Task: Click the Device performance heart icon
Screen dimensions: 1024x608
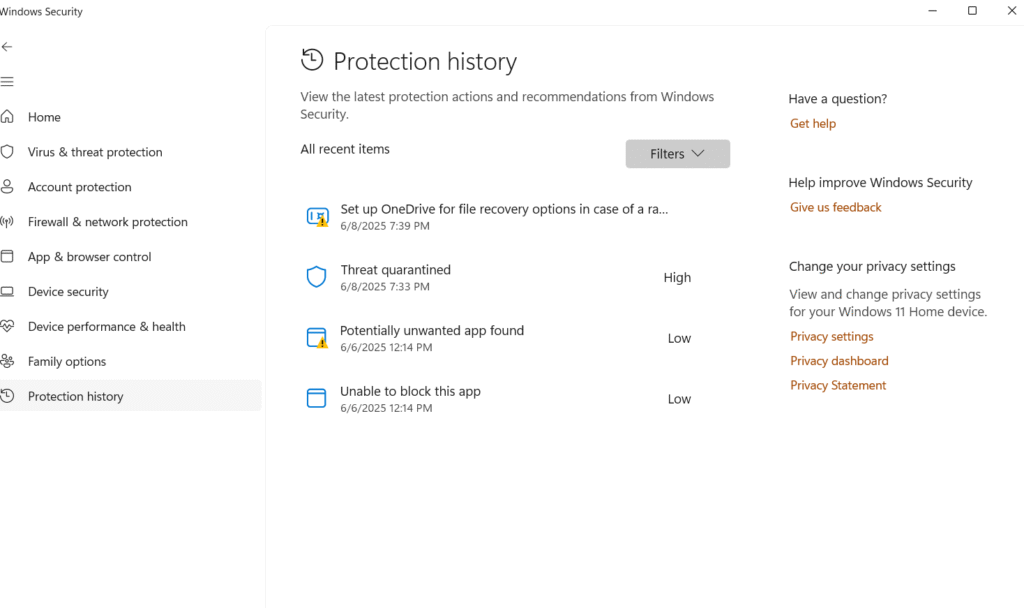Action: (7, 326)
